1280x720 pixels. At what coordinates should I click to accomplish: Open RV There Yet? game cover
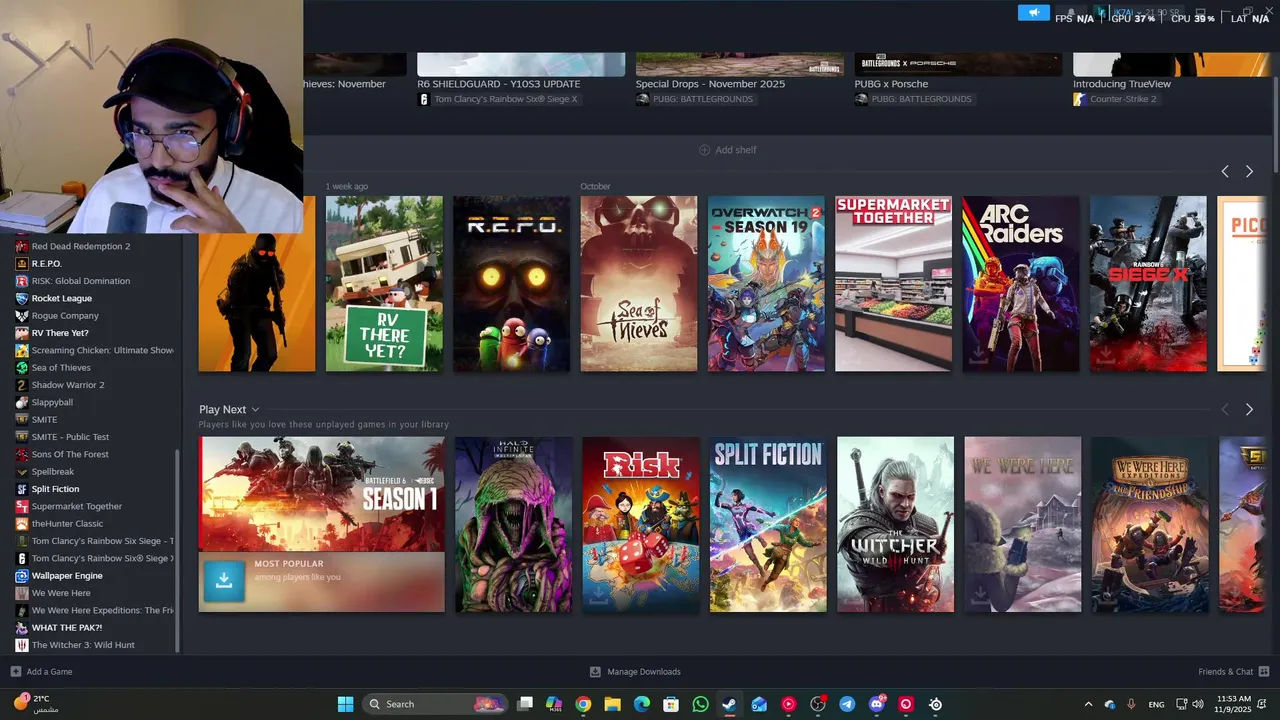click(x=384, y=284)
